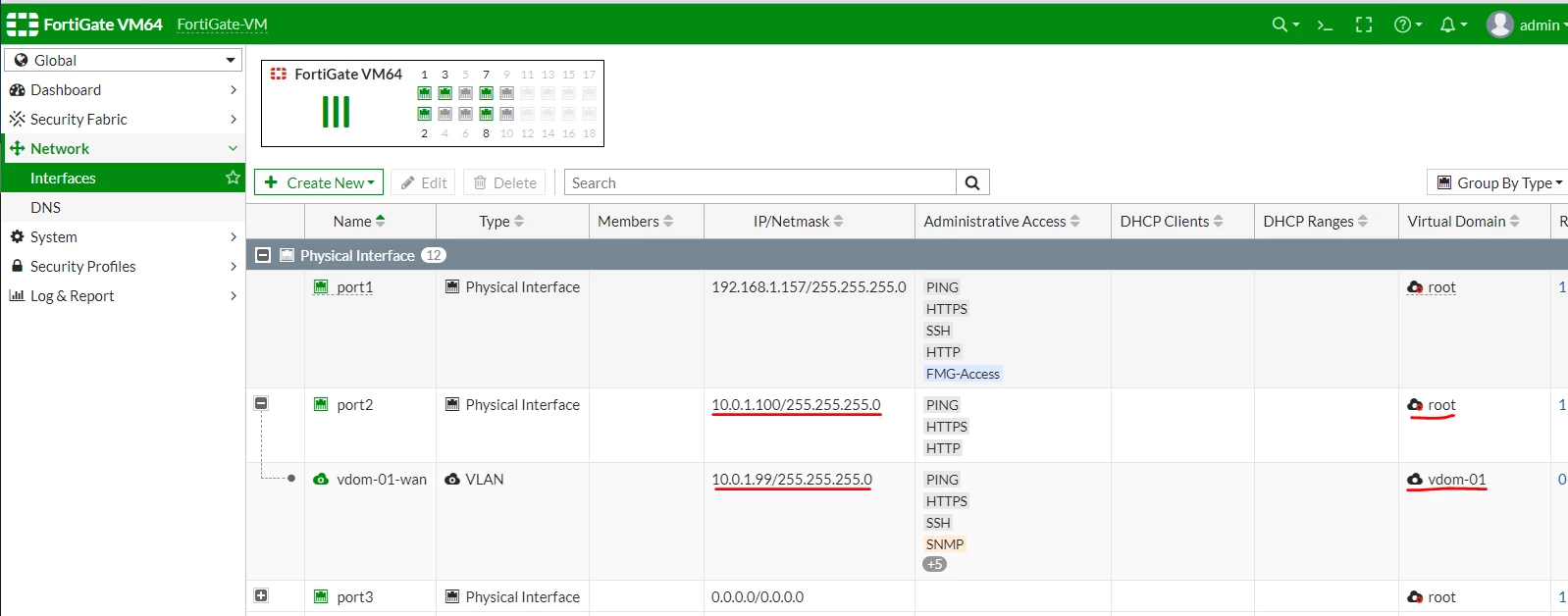Viewport: 1568px width, 616px height.
Task: Show the +5 more access protocols
Action: pos(934,564)
